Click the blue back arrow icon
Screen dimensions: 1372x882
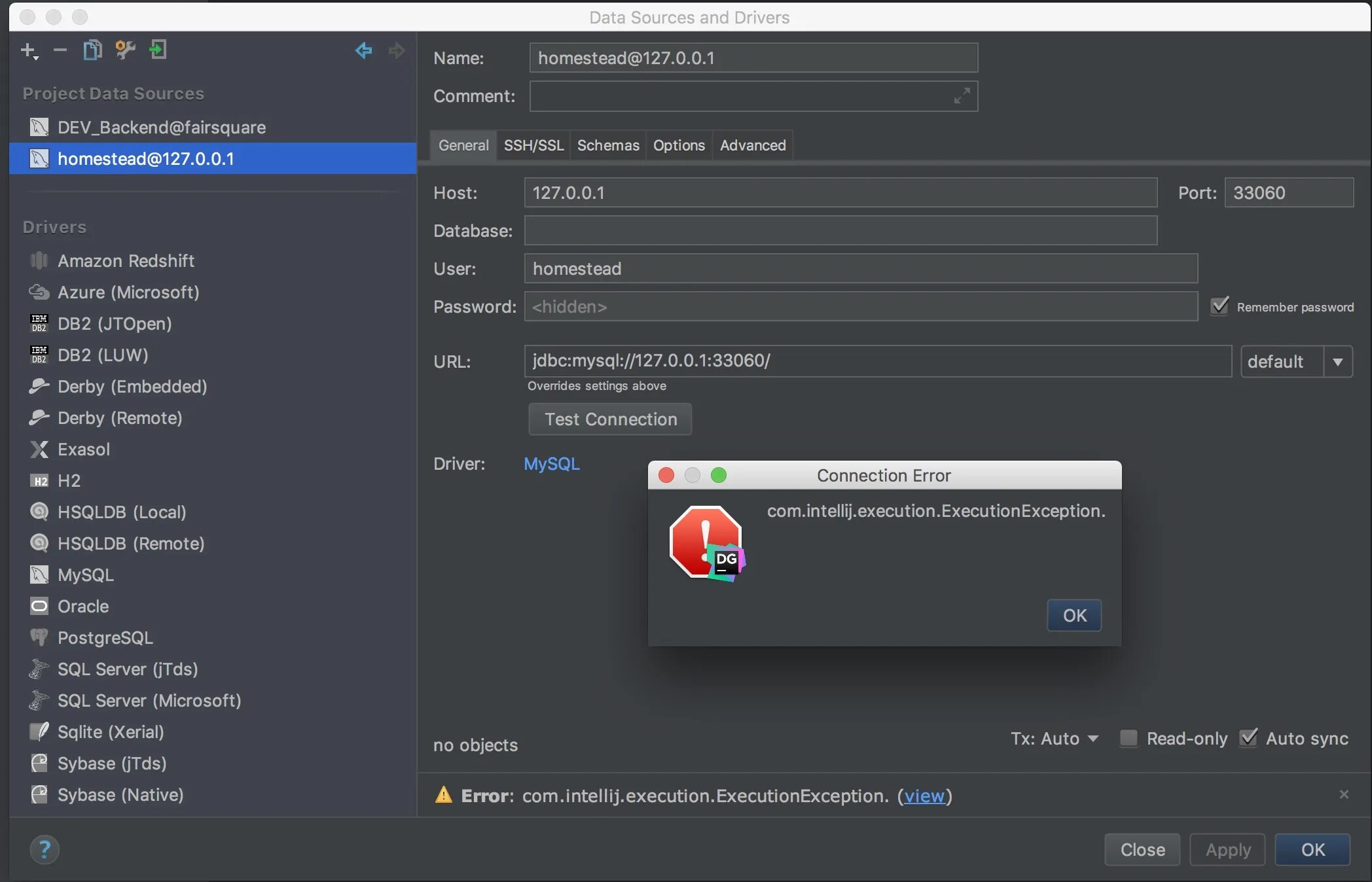[x=363, y=50]
